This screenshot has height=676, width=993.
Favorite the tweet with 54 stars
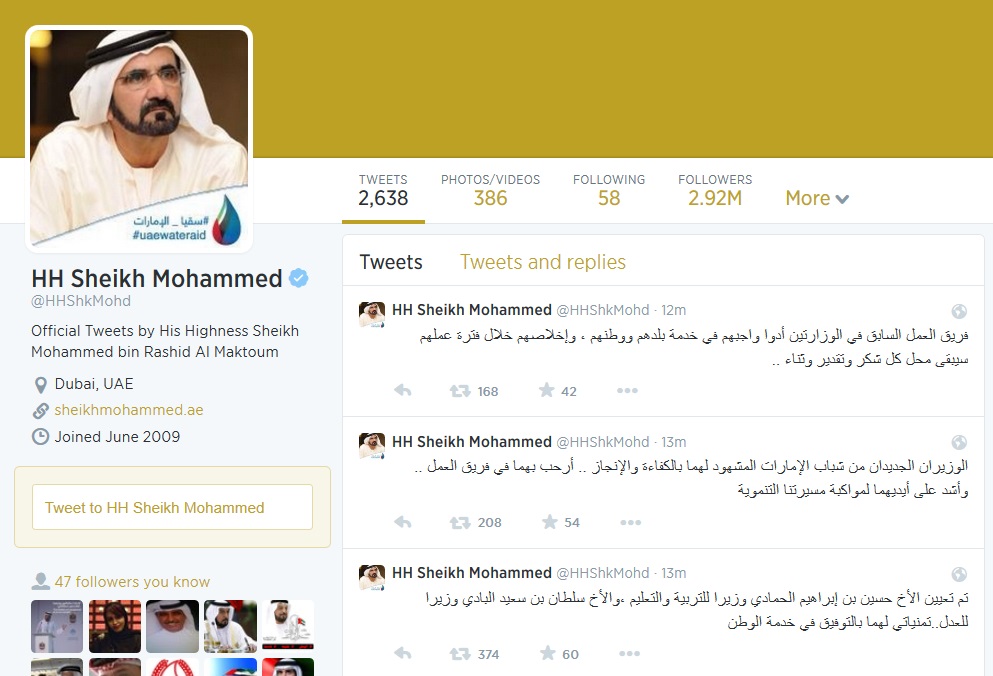click(x=550, y=521)
